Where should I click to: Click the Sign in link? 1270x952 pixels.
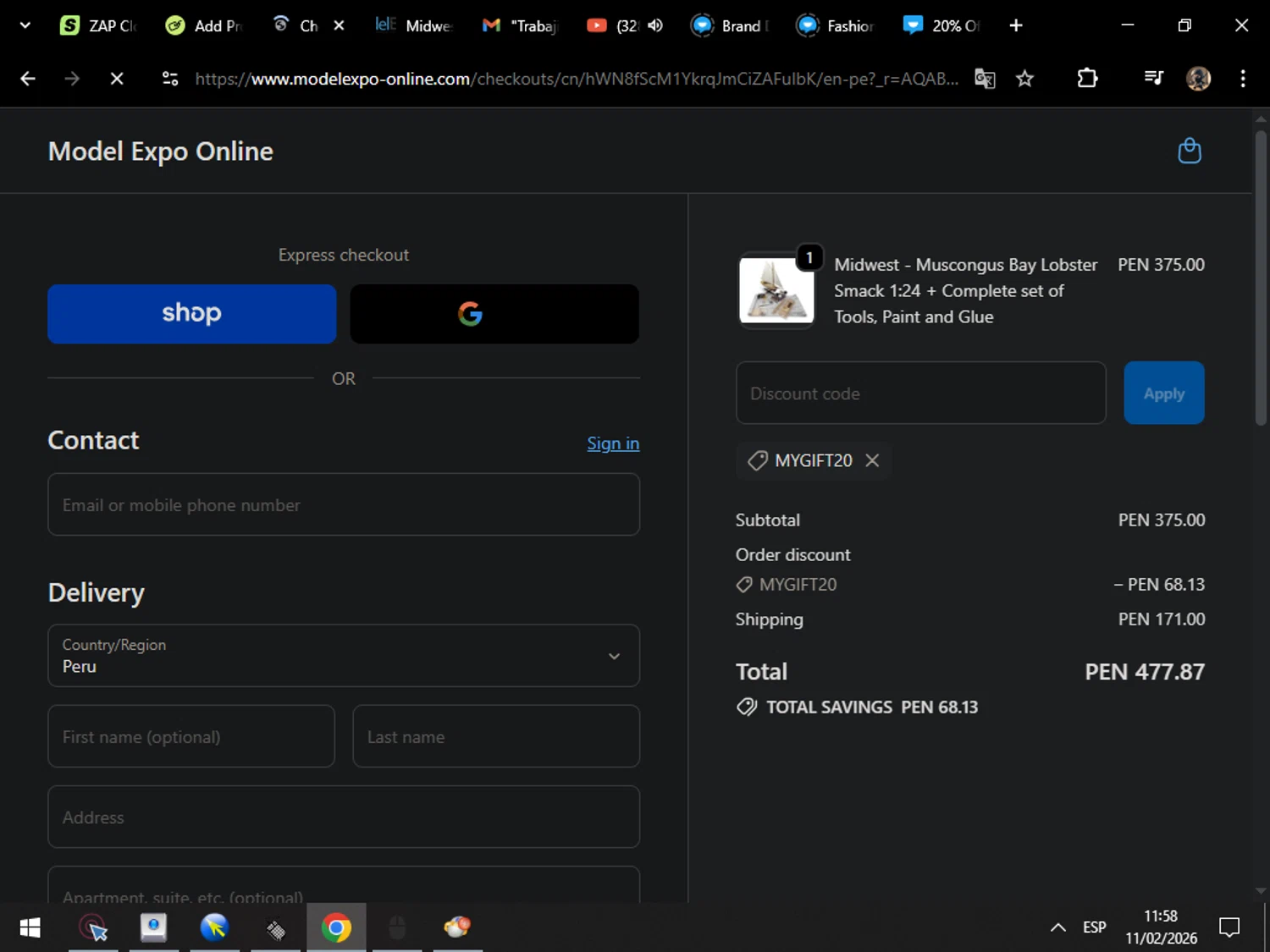[613, 443]
